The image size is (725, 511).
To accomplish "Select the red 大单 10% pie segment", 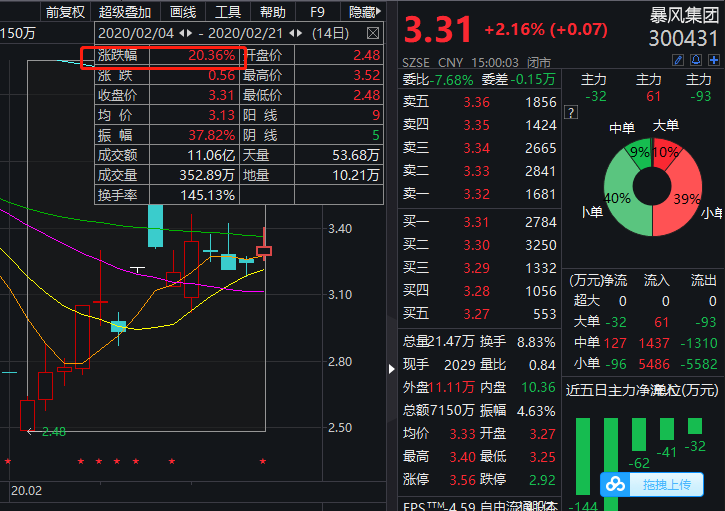I will pyautogui.click(x=666, y=154).
